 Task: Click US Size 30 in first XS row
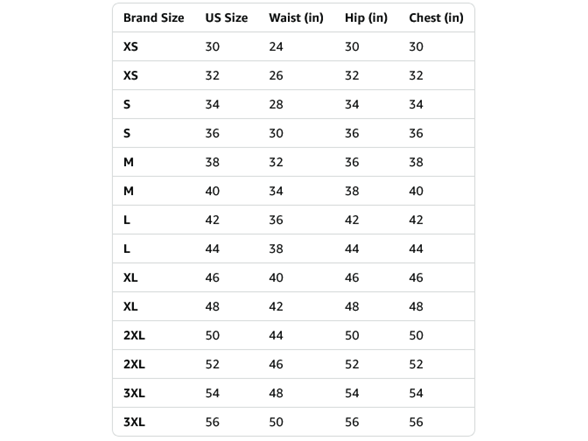pyautogui.click(x=212, y=46)
